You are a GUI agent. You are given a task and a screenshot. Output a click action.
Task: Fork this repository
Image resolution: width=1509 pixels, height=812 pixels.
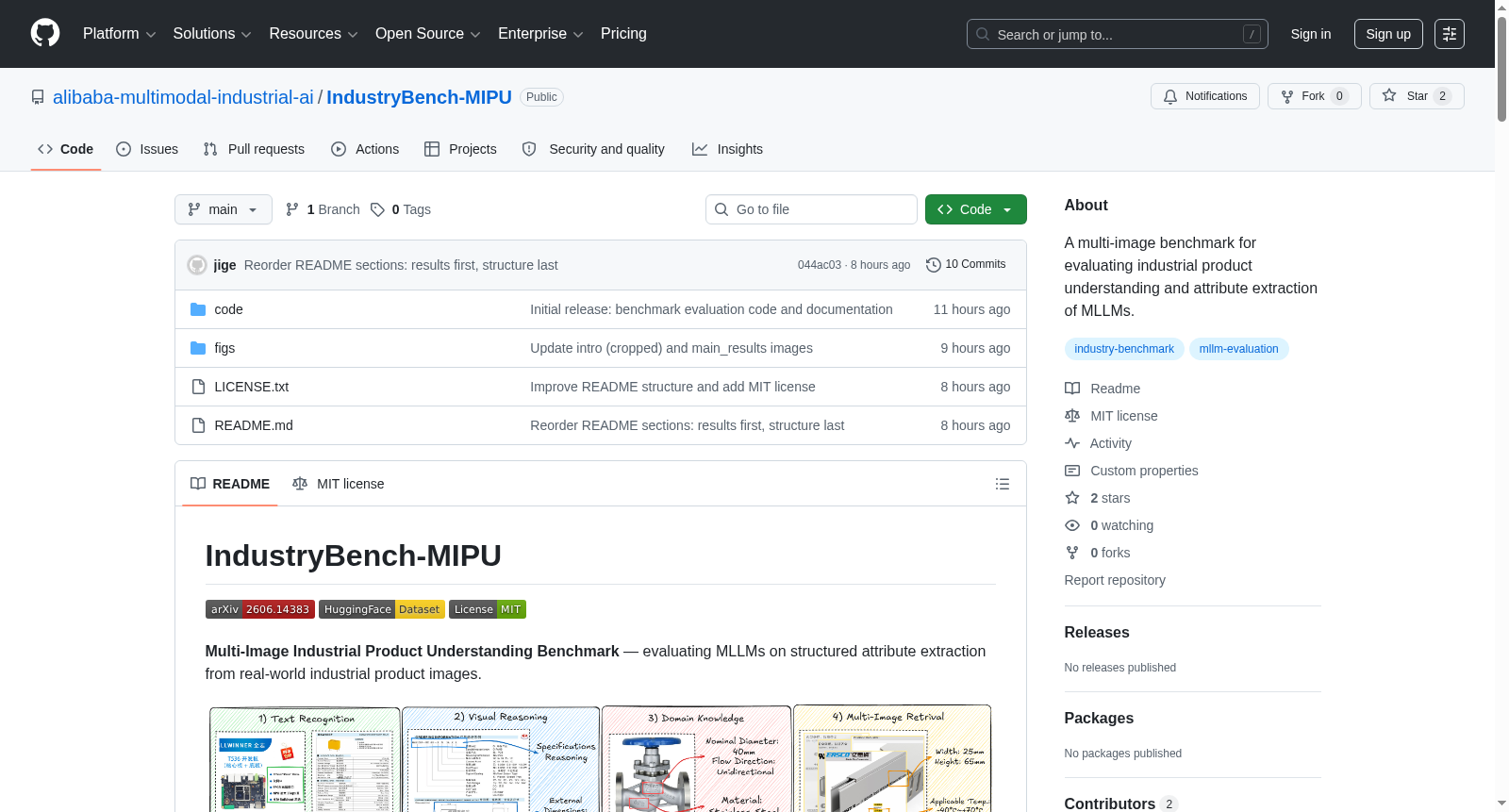click(1314, 96)
